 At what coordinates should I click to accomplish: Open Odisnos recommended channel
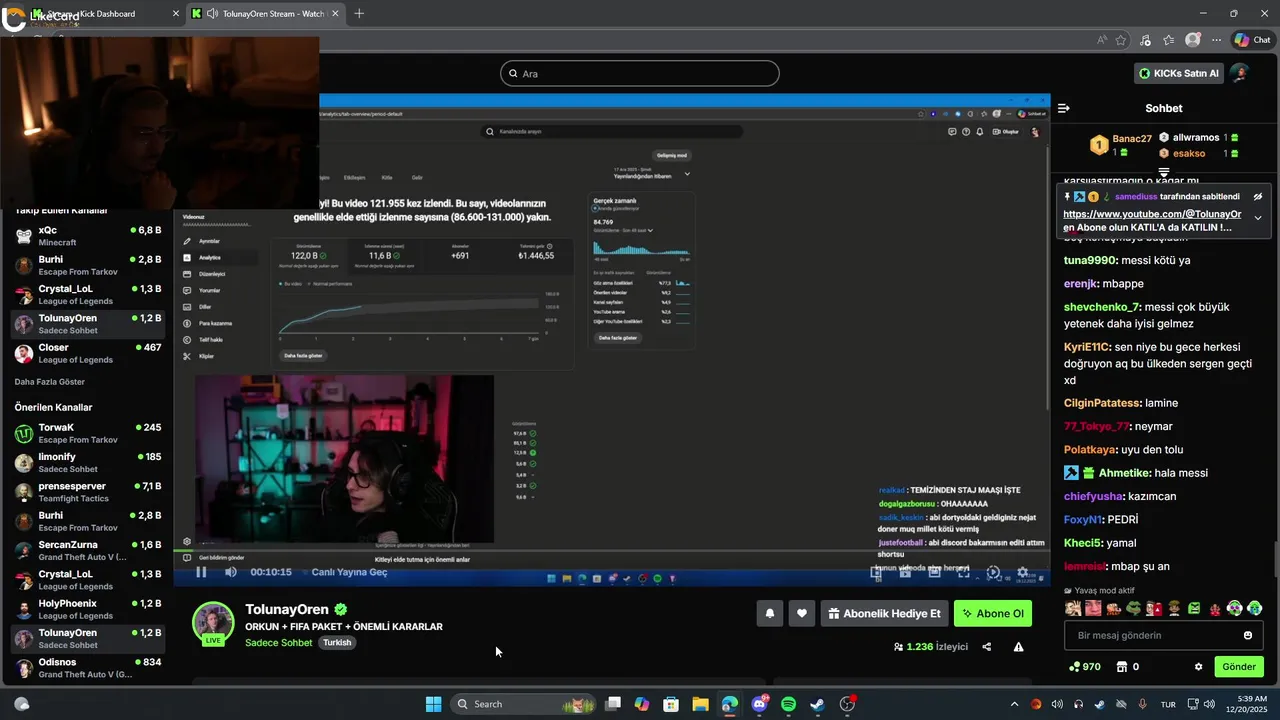88,668
